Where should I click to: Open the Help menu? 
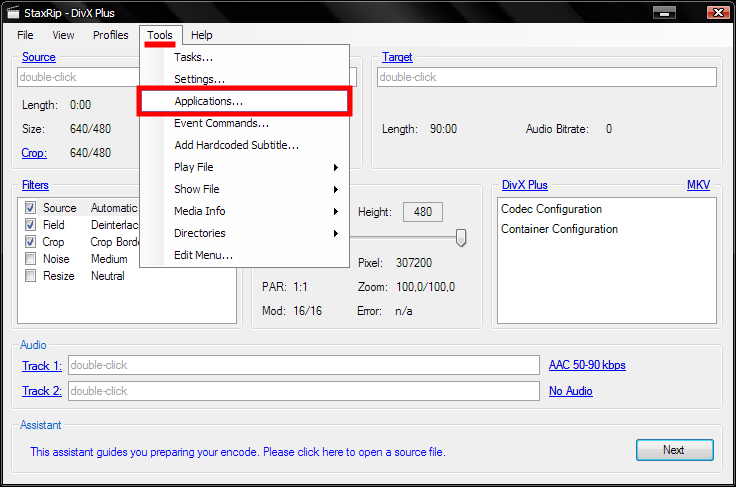(202, 35)
